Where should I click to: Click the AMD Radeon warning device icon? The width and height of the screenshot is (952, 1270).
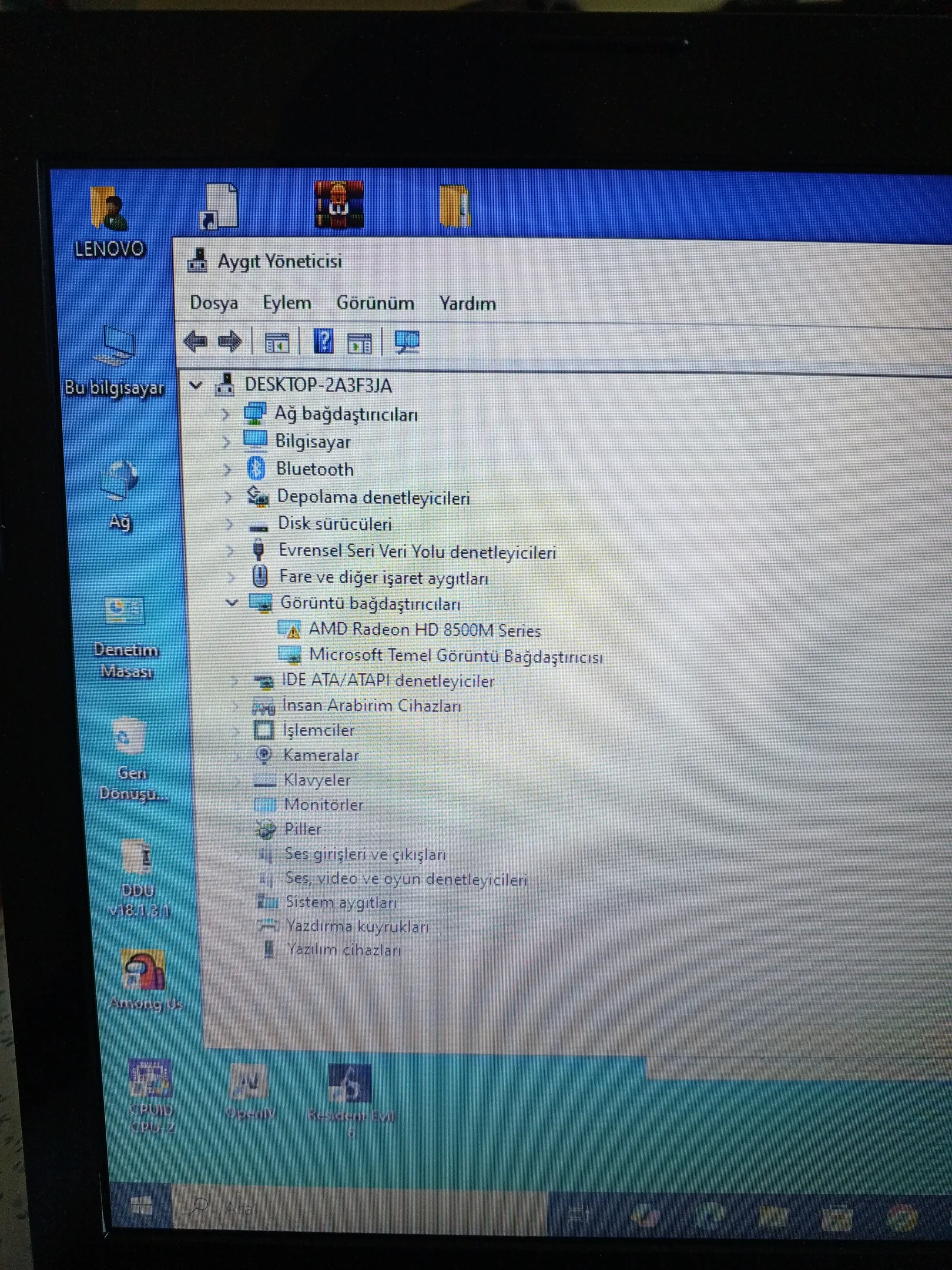[x=289, y=630]
